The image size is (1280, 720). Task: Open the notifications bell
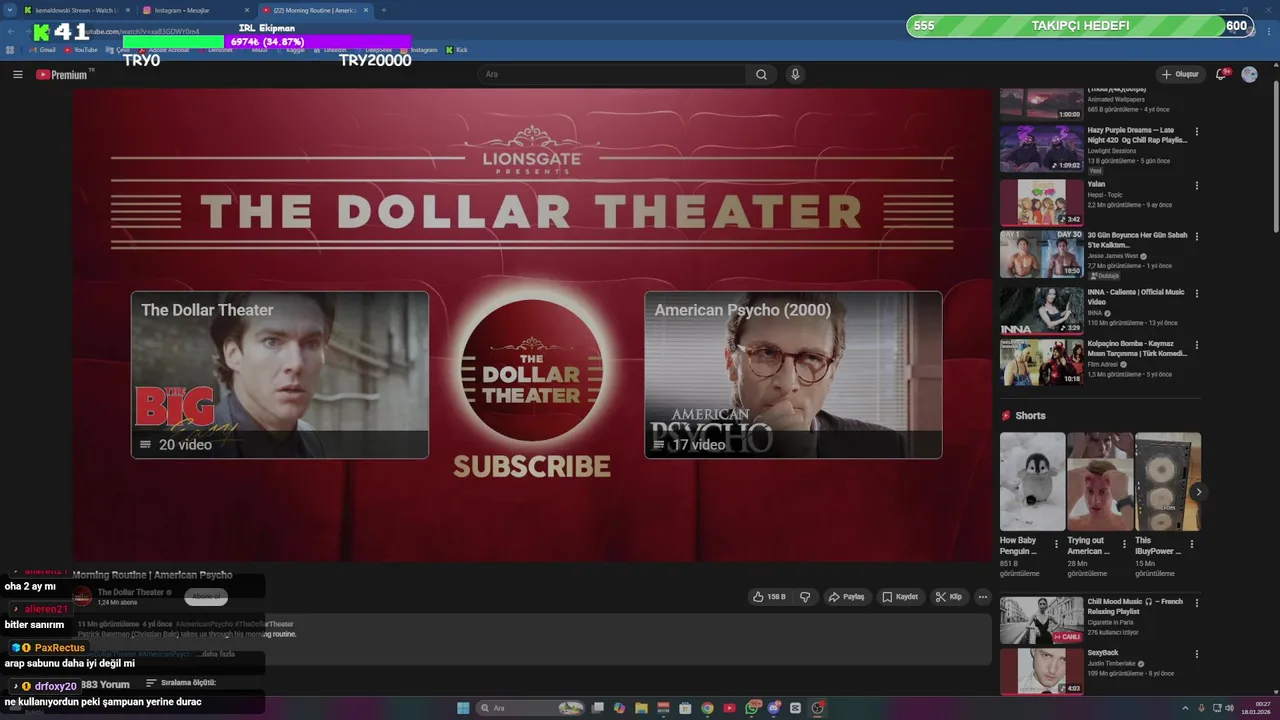pyautogui.click(x=1221, y=74)
